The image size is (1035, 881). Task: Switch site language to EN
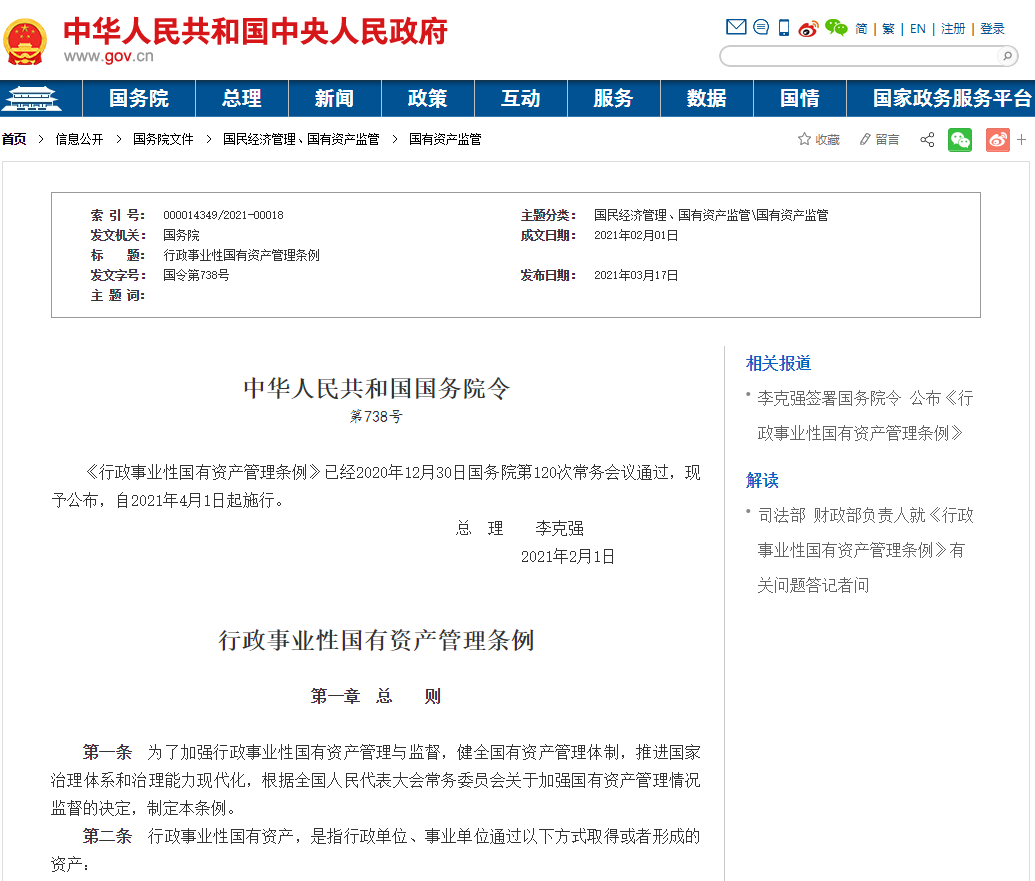pos(917,28)
